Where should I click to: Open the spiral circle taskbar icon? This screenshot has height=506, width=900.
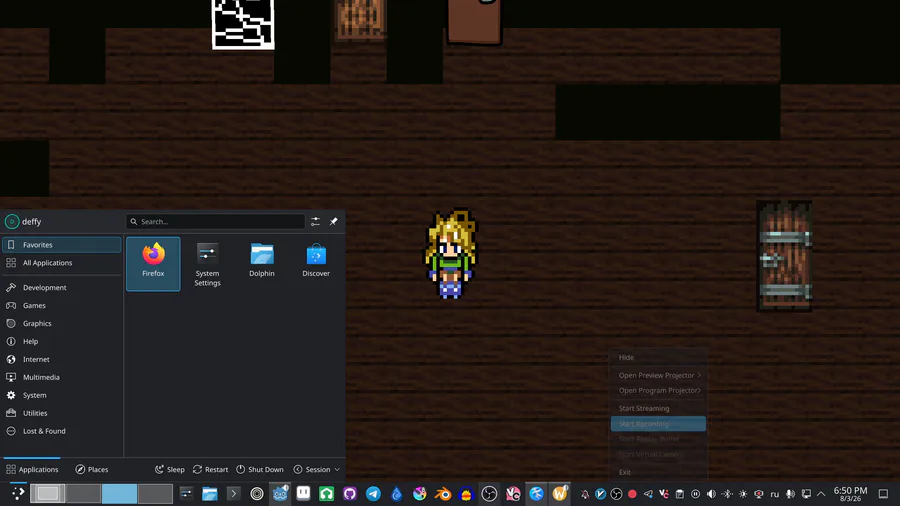click(x=257, y=493)
